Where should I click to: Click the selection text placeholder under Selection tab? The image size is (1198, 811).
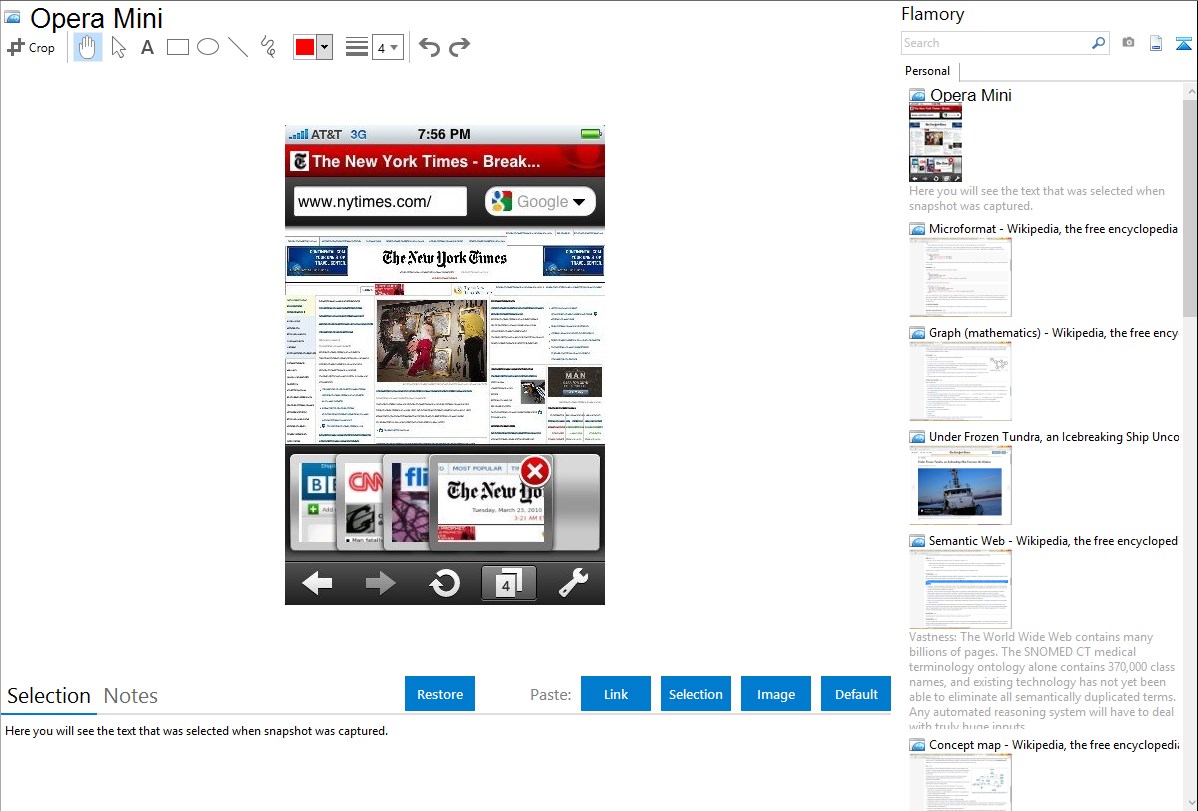[x=196, y=731]
